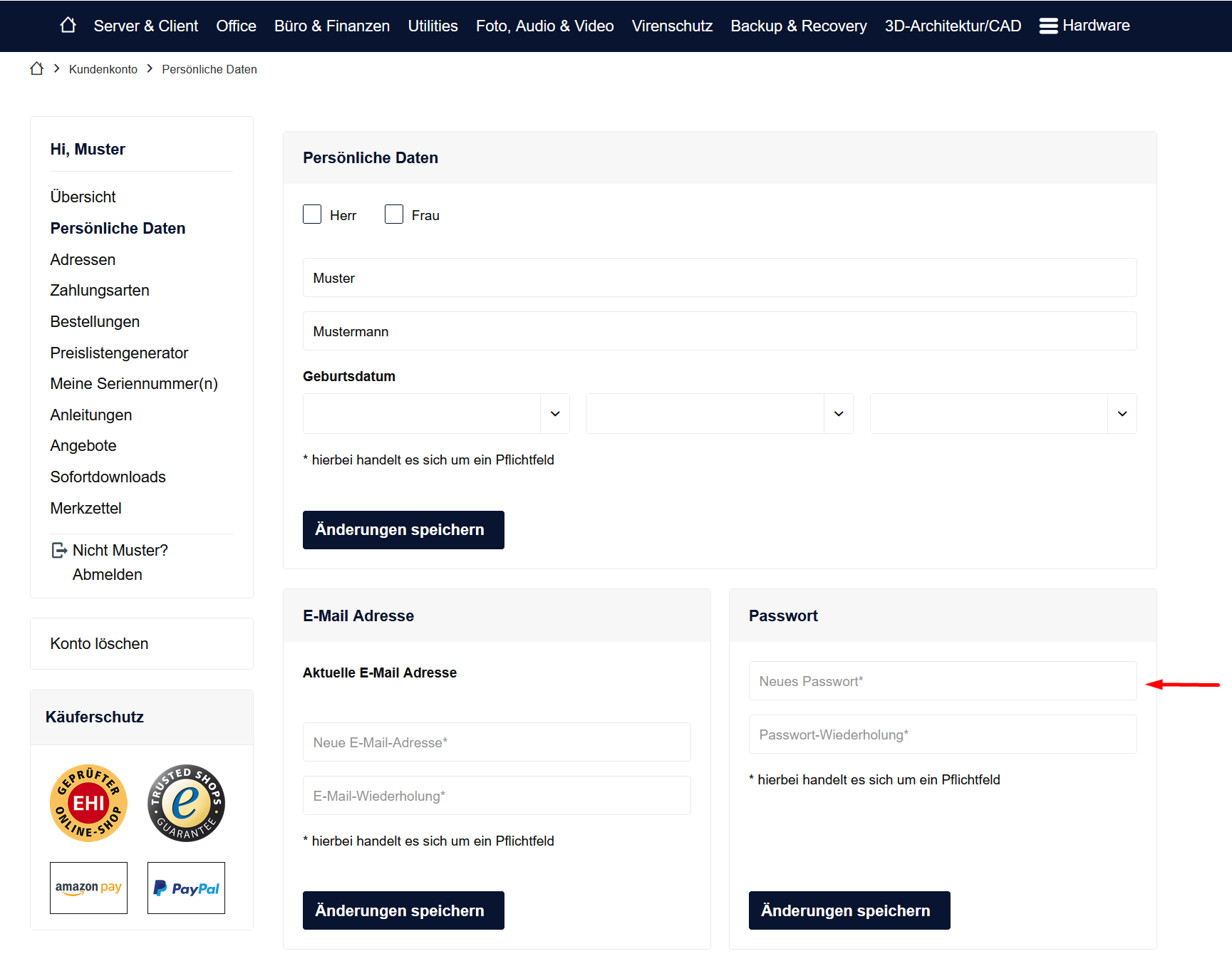Image resolution: width=1232 pixels, height=976 pixels.
Task: Click the logout icon beside Nicht Muster
Action: tap(59, 551)
